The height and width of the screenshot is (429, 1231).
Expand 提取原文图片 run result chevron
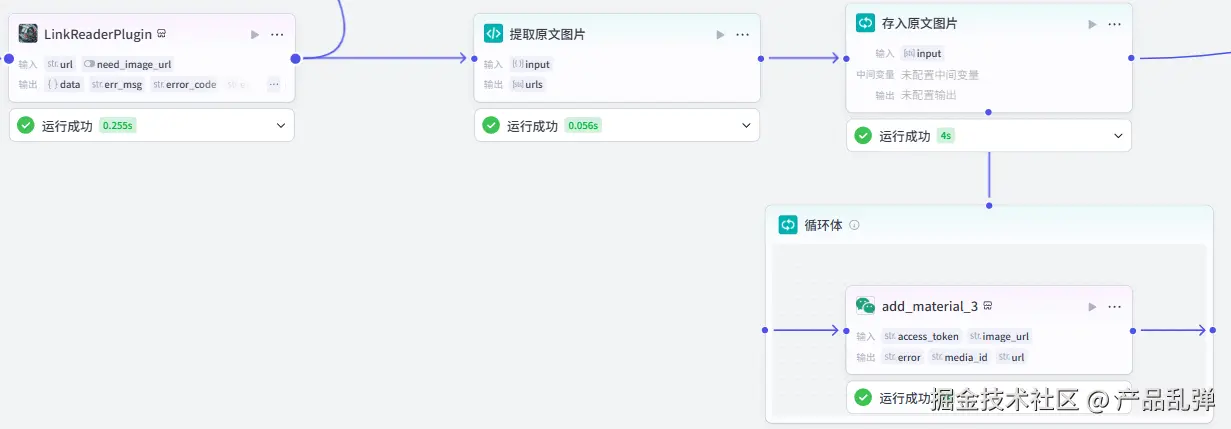point(746,126)
